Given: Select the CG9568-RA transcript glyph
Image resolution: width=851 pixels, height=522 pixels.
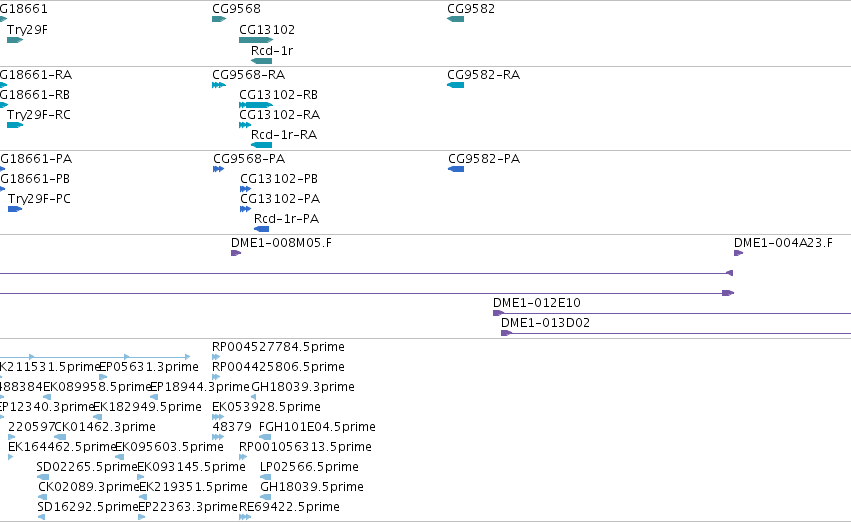Looking at the screenshot, I should (219, 85).
